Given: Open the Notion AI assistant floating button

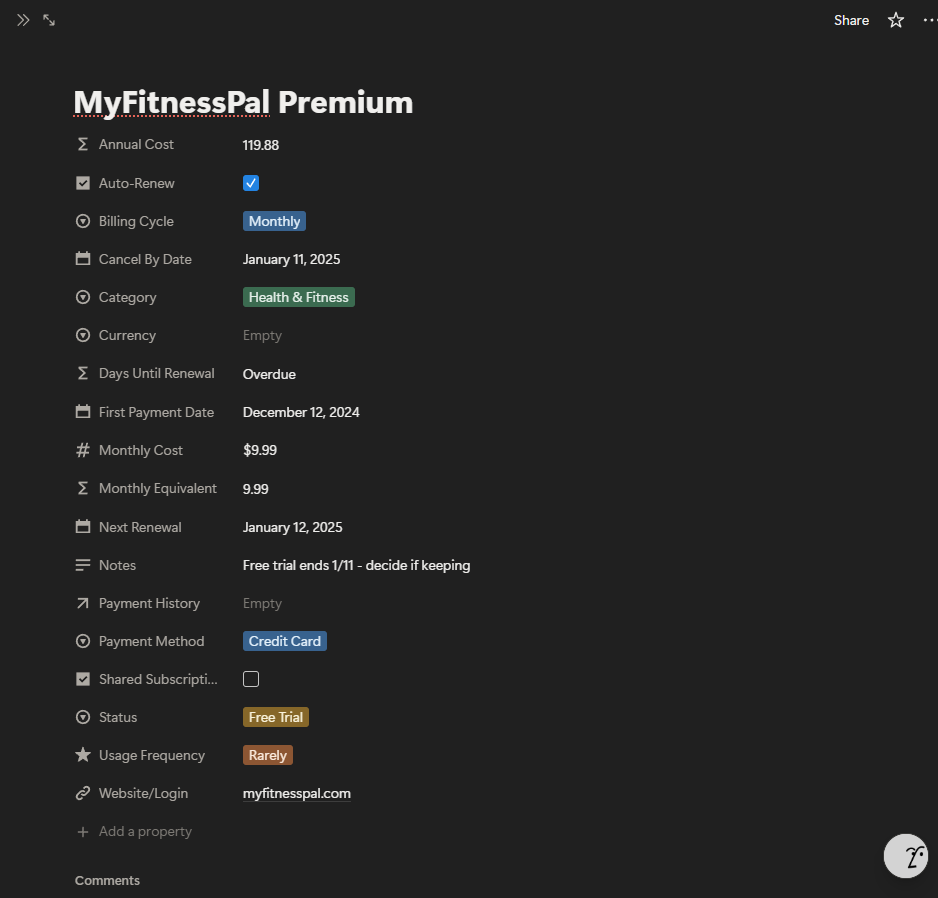Looking at the screenshot, I should point(906,856).
